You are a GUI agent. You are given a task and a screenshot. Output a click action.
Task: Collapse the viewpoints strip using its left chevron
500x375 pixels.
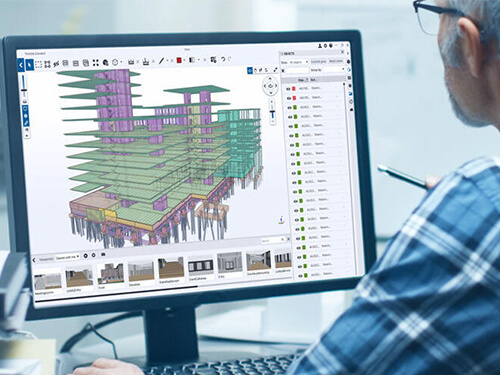[34, 260]
